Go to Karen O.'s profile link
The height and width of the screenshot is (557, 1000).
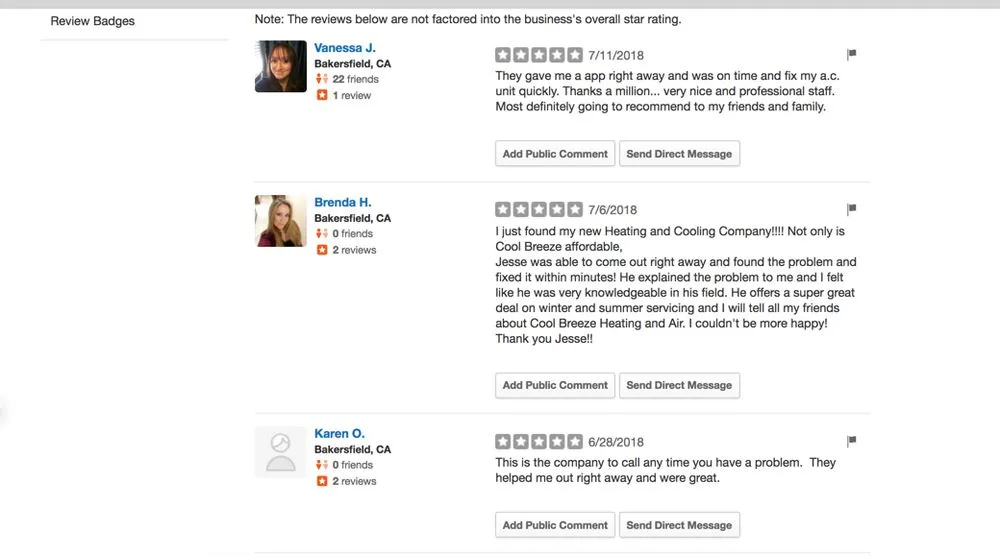(340, 434)
